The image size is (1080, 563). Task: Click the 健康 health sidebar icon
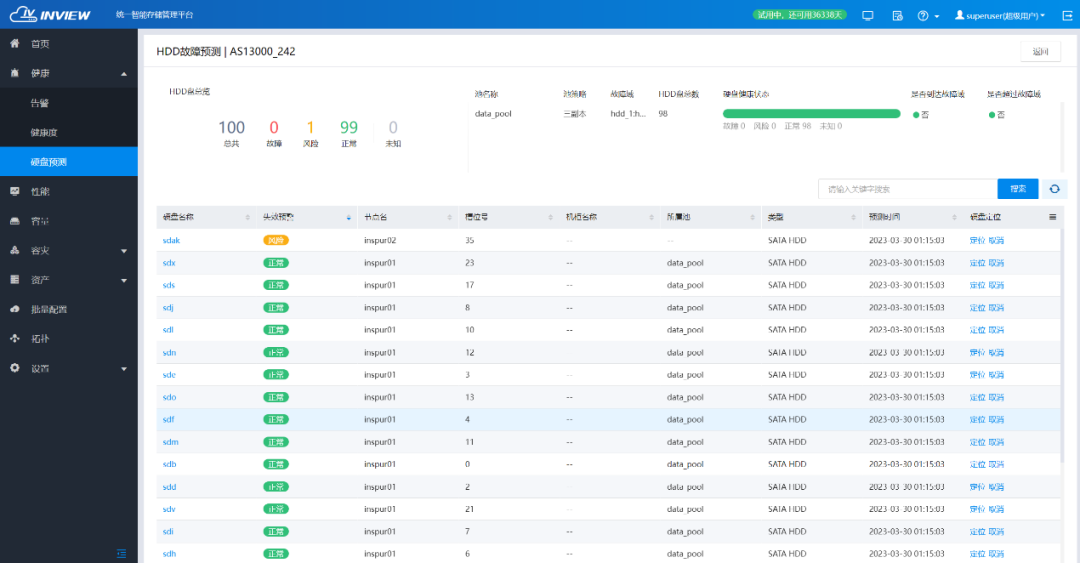point(14,73)
